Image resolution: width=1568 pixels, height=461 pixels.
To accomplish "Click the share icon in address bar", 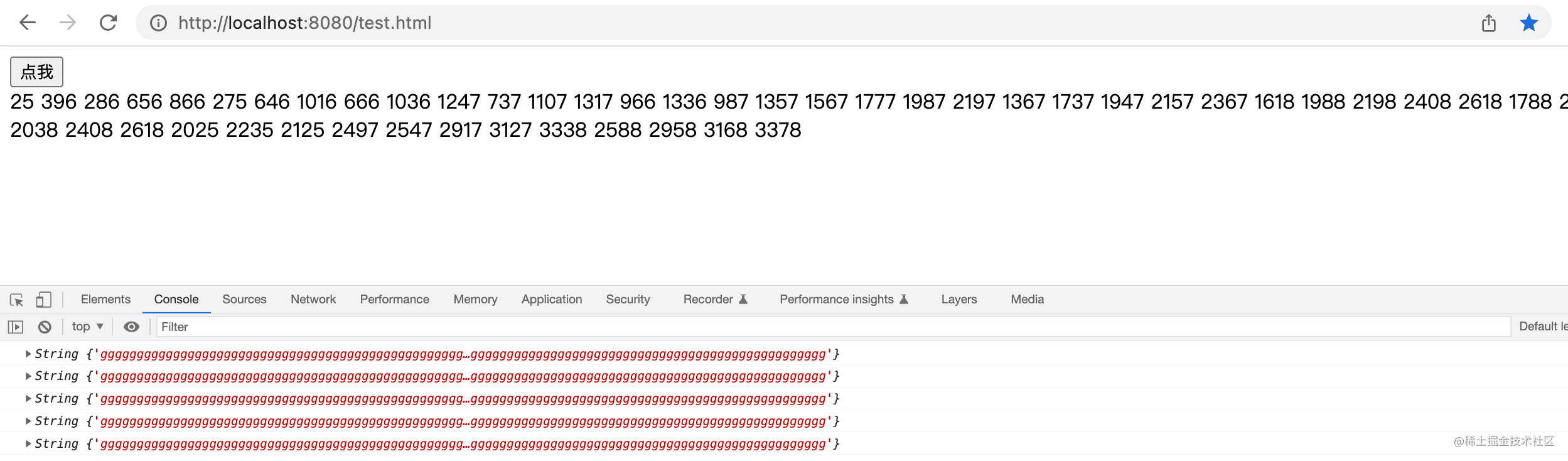I will click(x=1489, y=23).
